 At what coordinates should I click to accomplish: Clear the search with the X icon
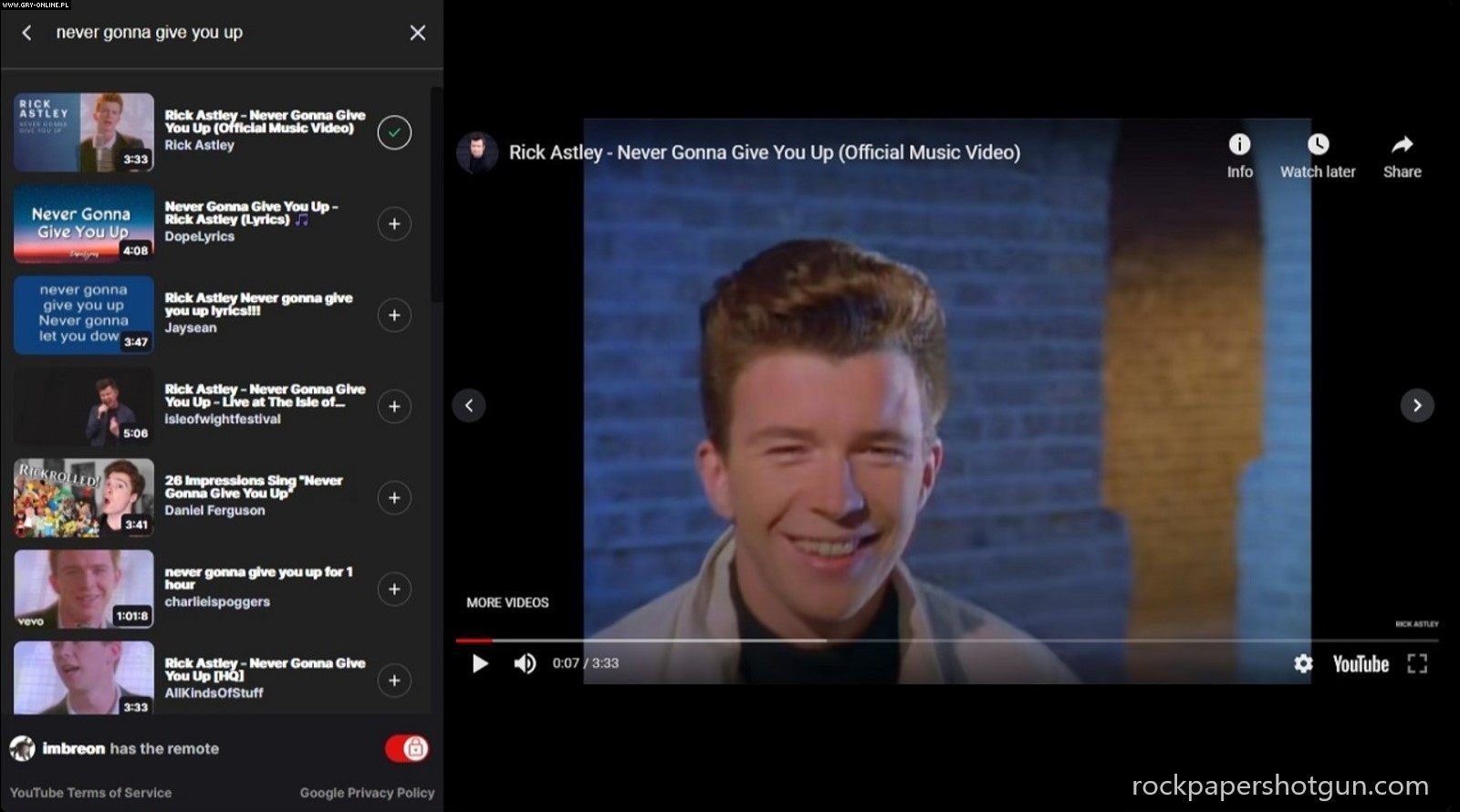point(417,33)
